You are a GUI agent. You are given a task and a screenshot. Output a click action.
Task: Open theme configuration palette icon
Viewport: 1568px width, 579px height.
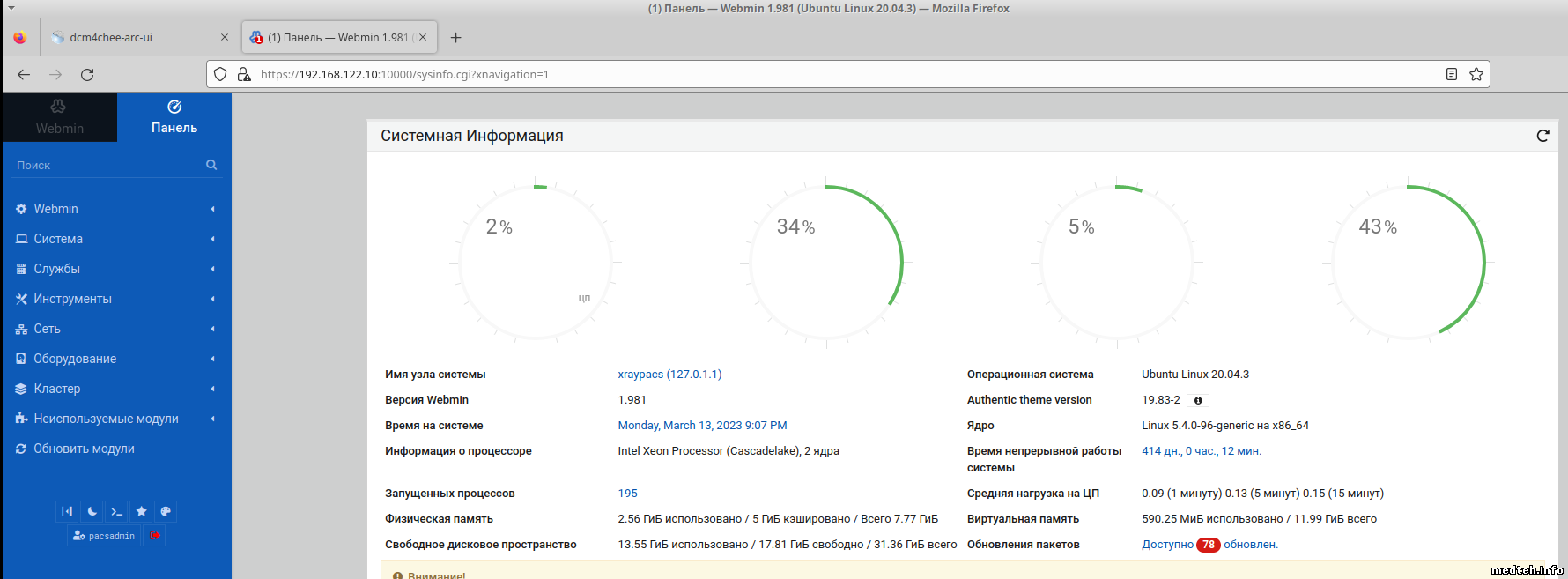tap(166, 511)
